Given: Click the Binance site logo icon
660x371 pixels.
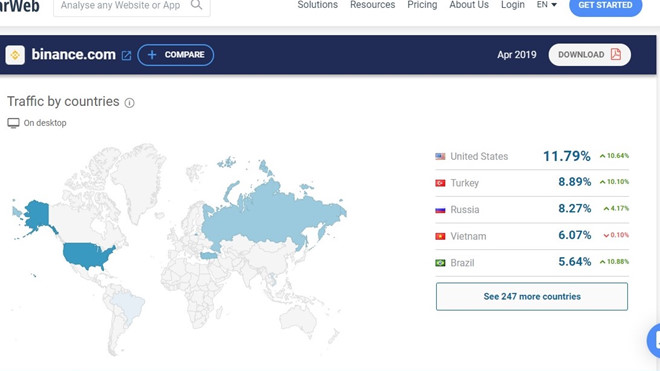Looking at the screenshot, I should pos(15,55).
